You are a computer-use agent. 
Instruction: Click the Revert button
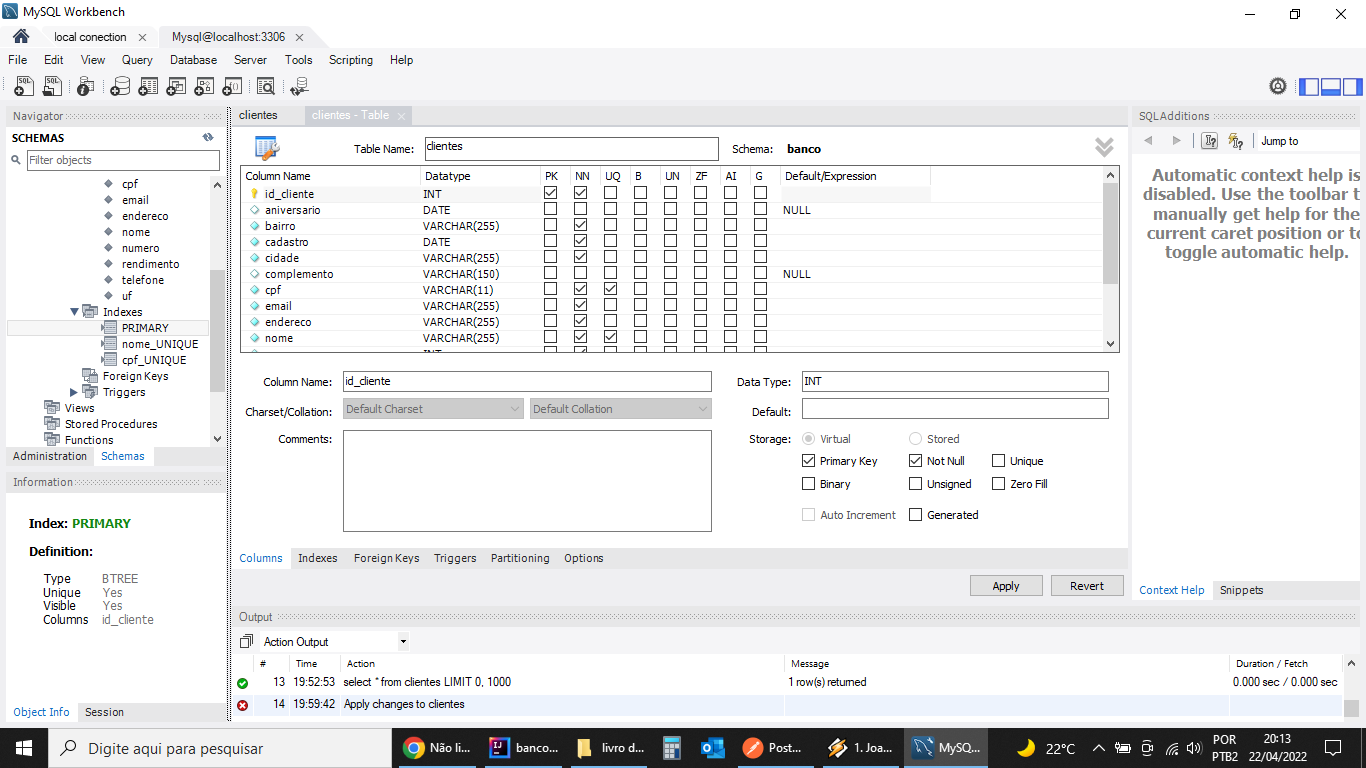pyautogui.click(x=1087, y=586)
